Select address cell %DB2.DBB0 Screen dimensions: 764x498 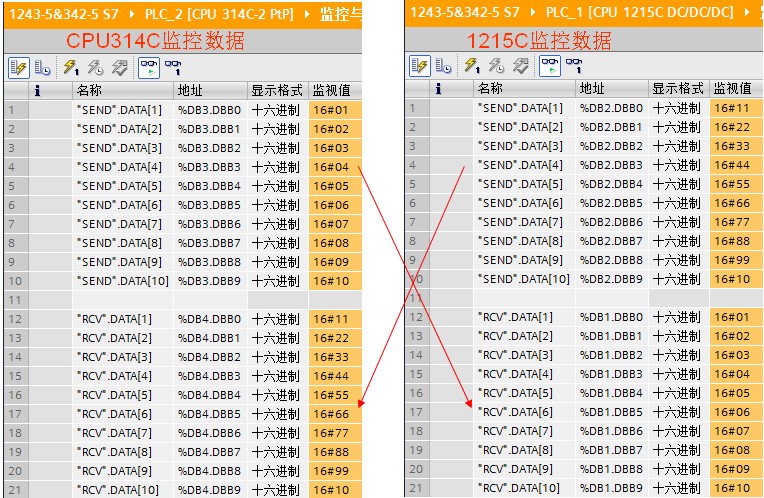click(612, 108)
